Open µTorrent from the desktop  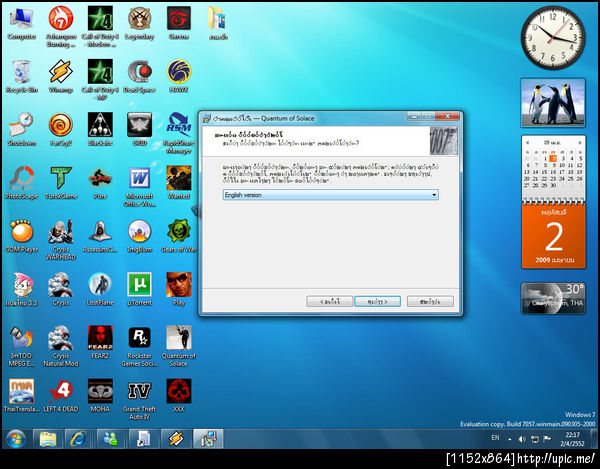pos(140,290)
